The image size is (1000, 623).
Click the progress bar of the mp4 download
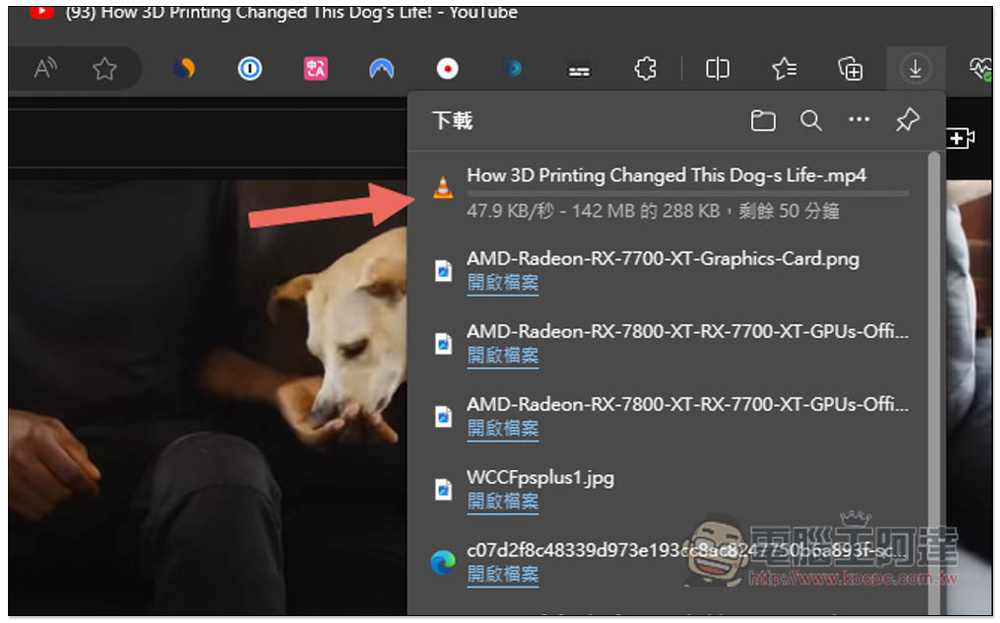point(688,193)
